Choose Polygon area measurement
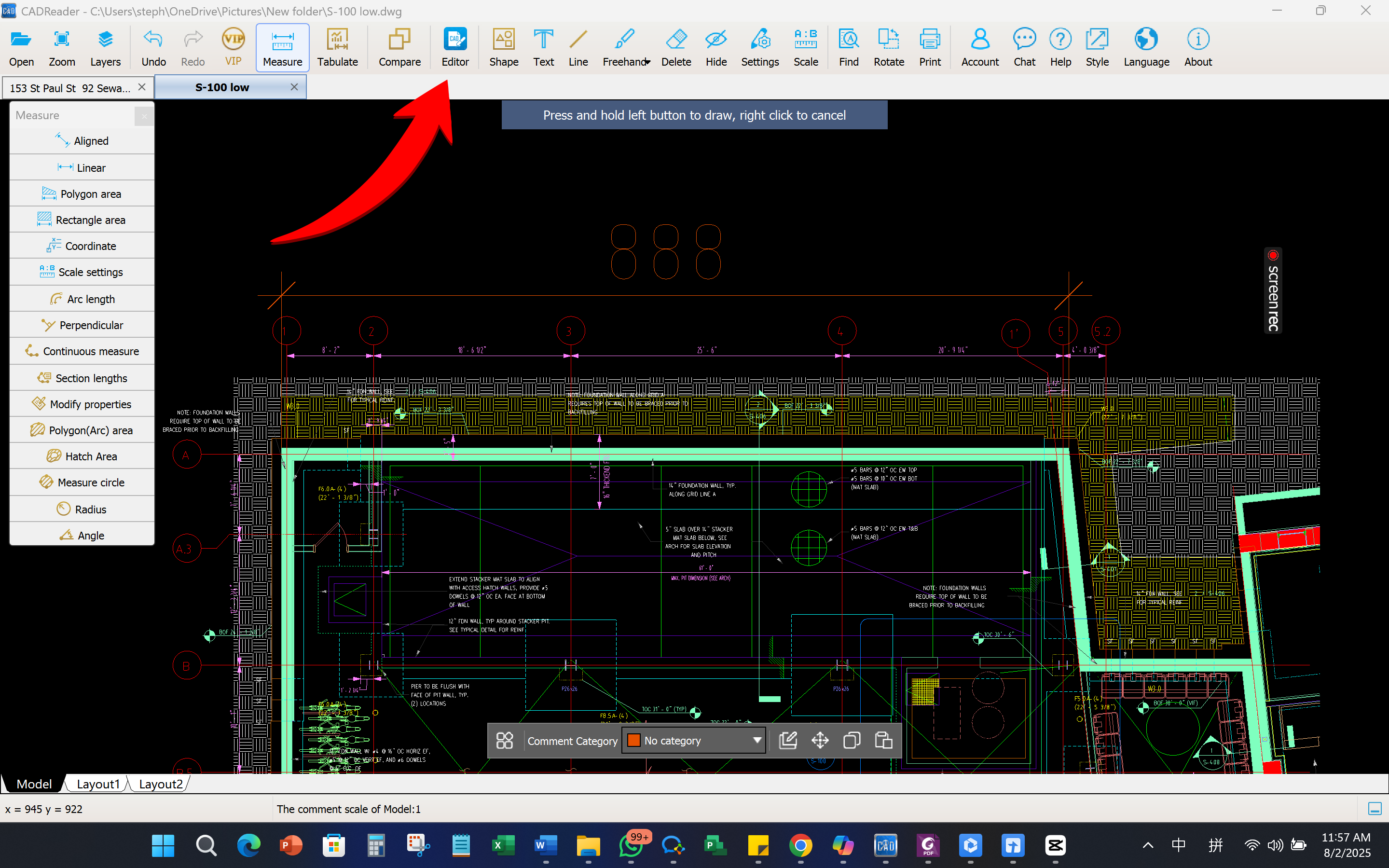Screen dimensions: 1389x868 click(x=82, y=194)
